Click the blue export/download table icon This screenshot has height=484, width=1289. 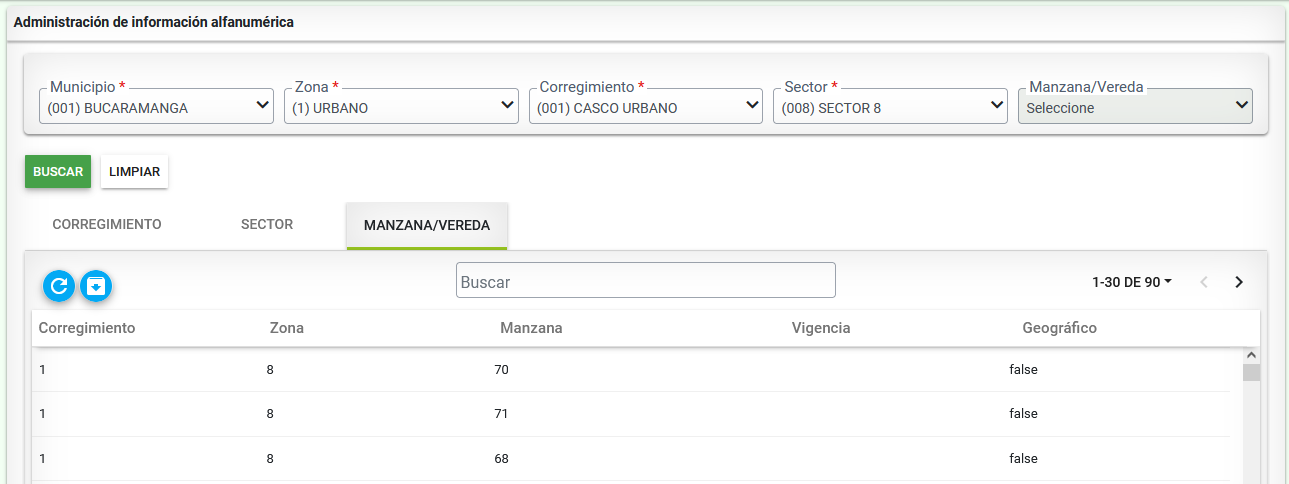tap(96, 286)
